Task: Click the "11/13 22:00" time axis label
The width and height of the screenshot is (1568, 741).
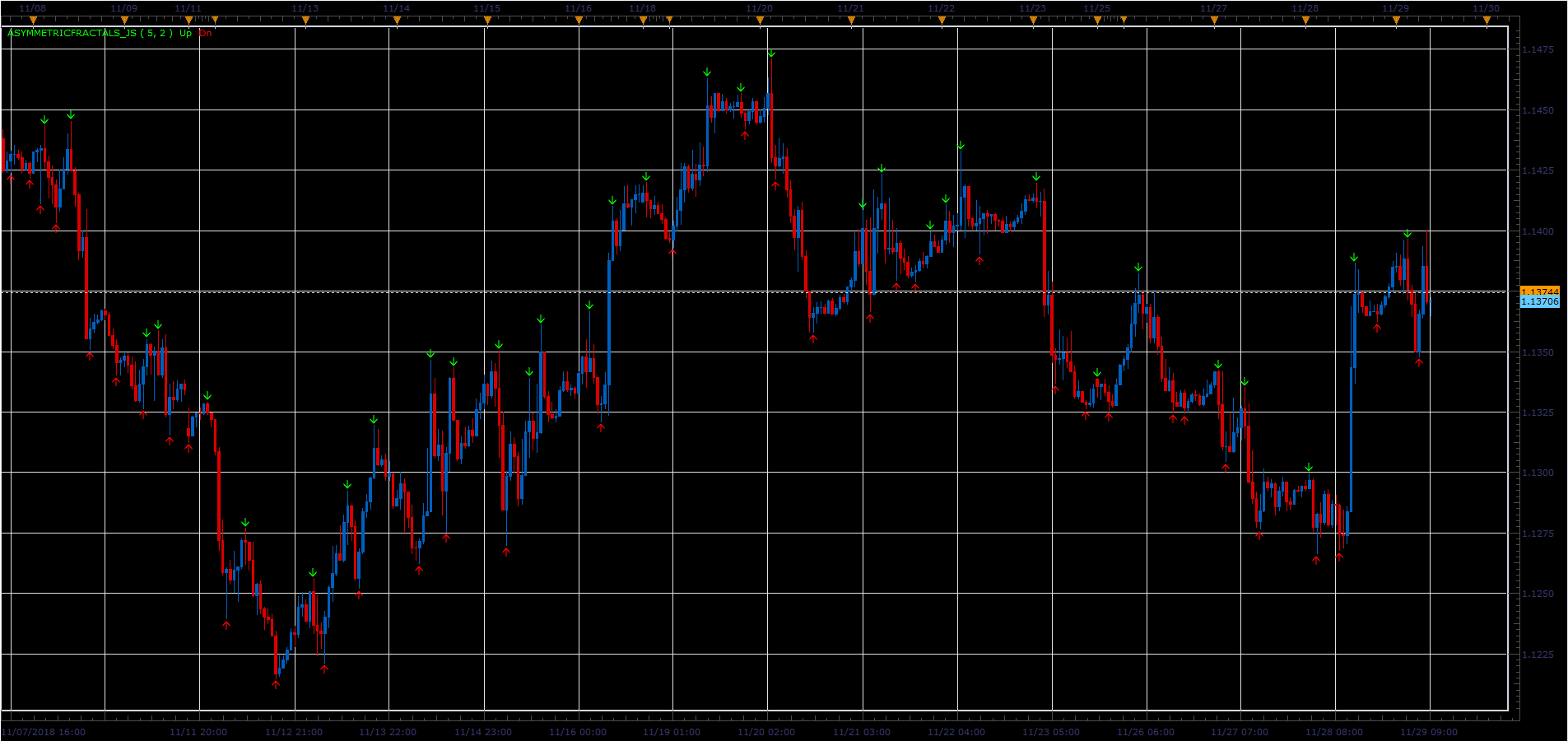Action: [x=388, y=732]
